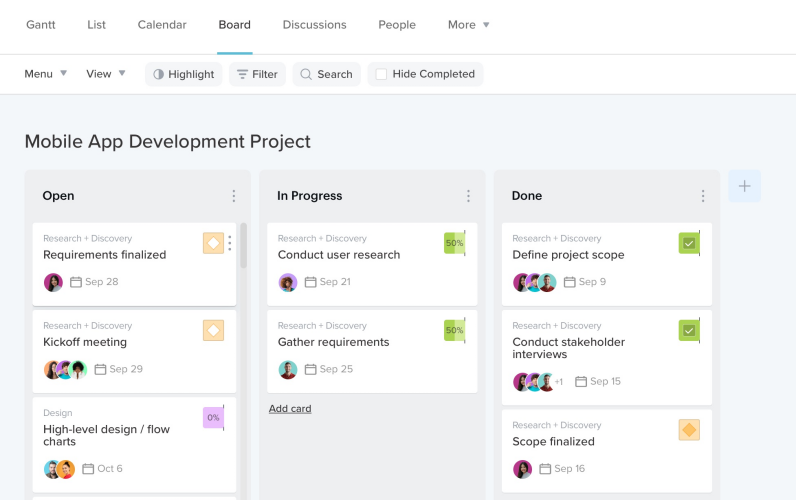Click the plus icon to add column
796x500 pixels.
tap(744, 186)
